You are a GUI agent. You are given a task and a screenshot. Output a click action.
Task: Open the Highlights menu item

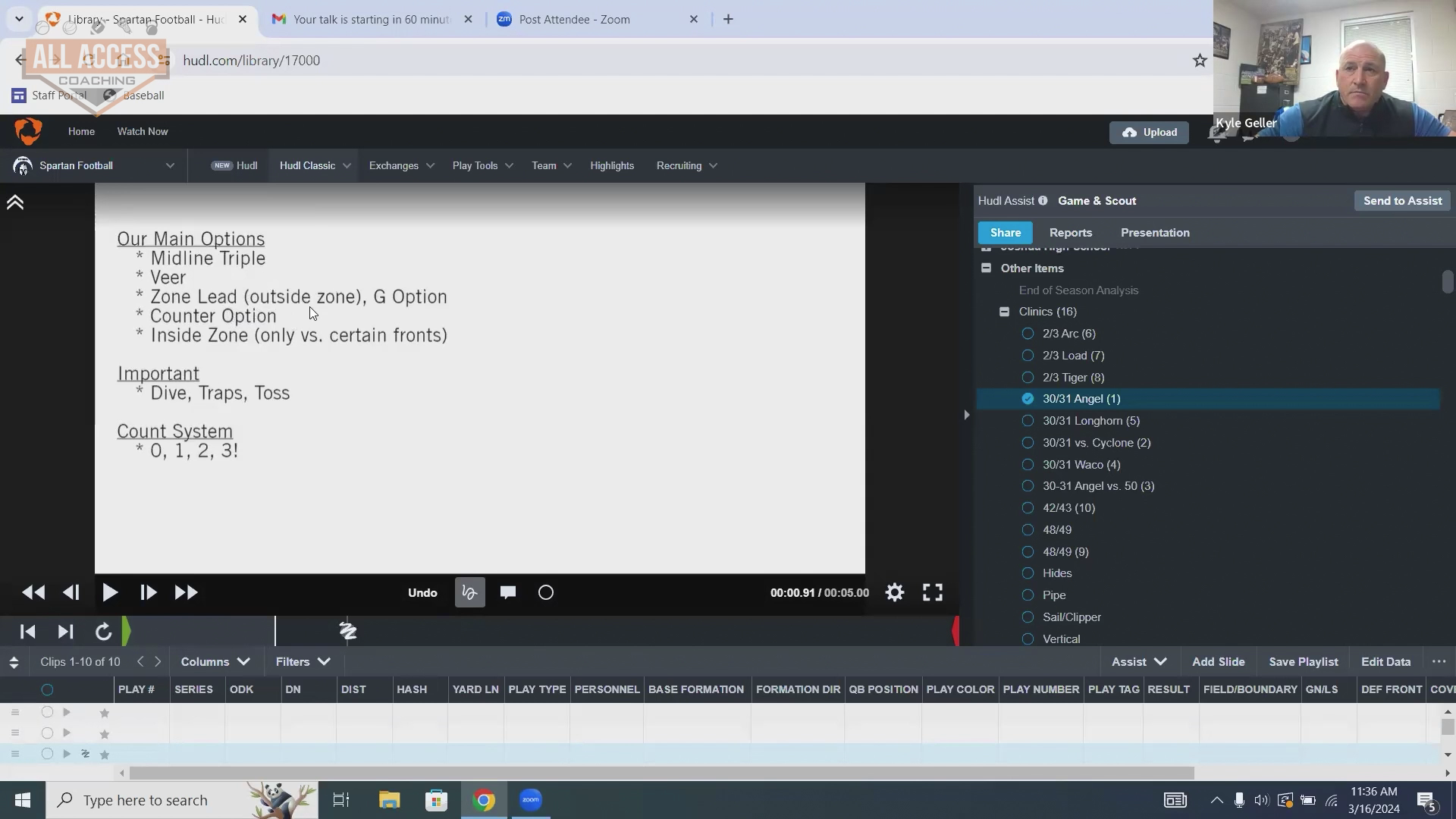pyautogui.click(x=612, y=166)
